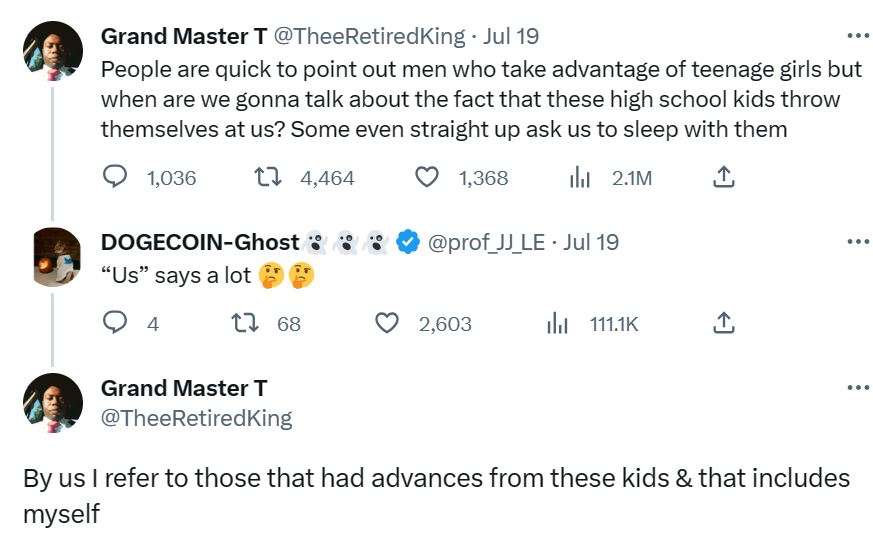Like the tweet with 1,368 likes

[x=427, y=178]
